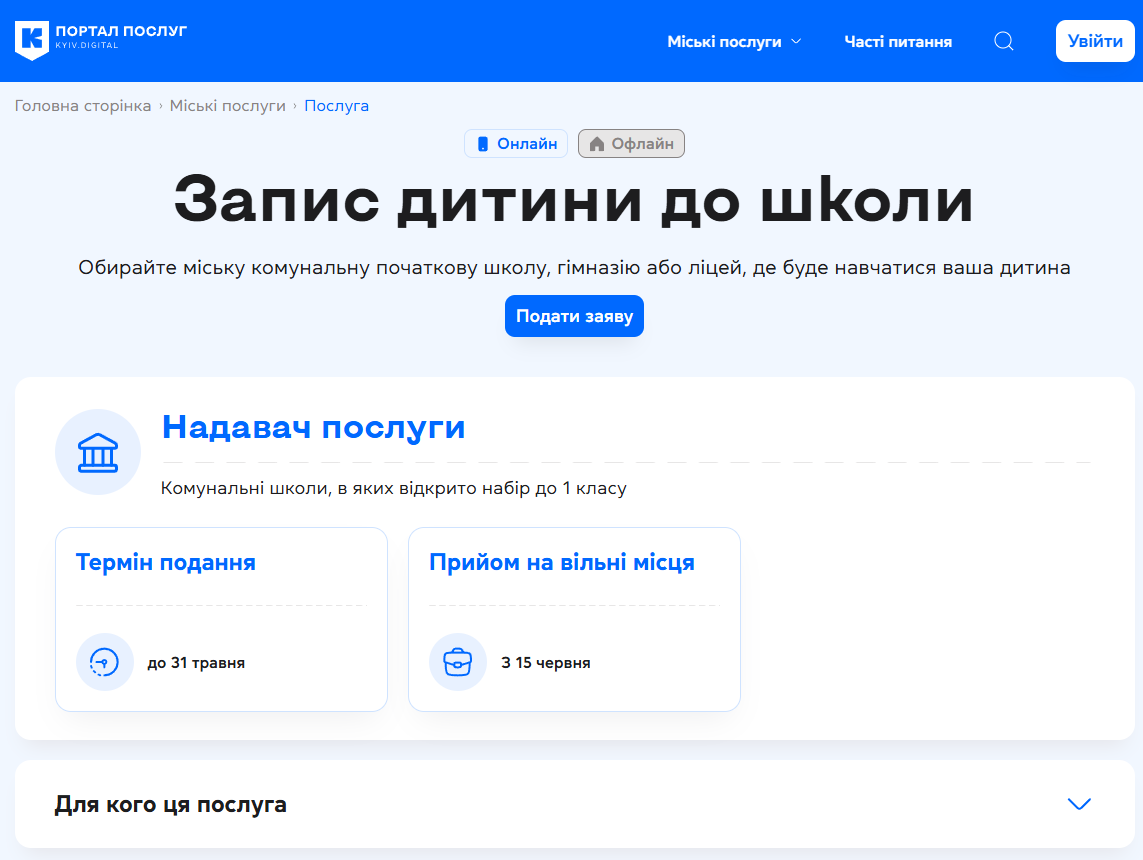Image resolution: width=1143 pixels, height=860 pixels.
Task: Open the search magnifier icon
Action: 1004,41
